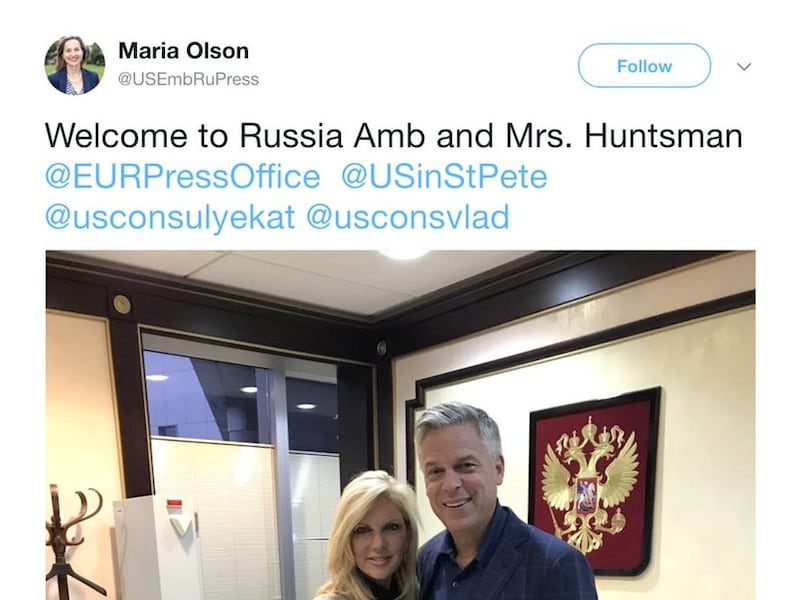The width and height of the screenshot is (800, 600).
Task: Open the @usconsulyekat mention
Action: point(170,217)
